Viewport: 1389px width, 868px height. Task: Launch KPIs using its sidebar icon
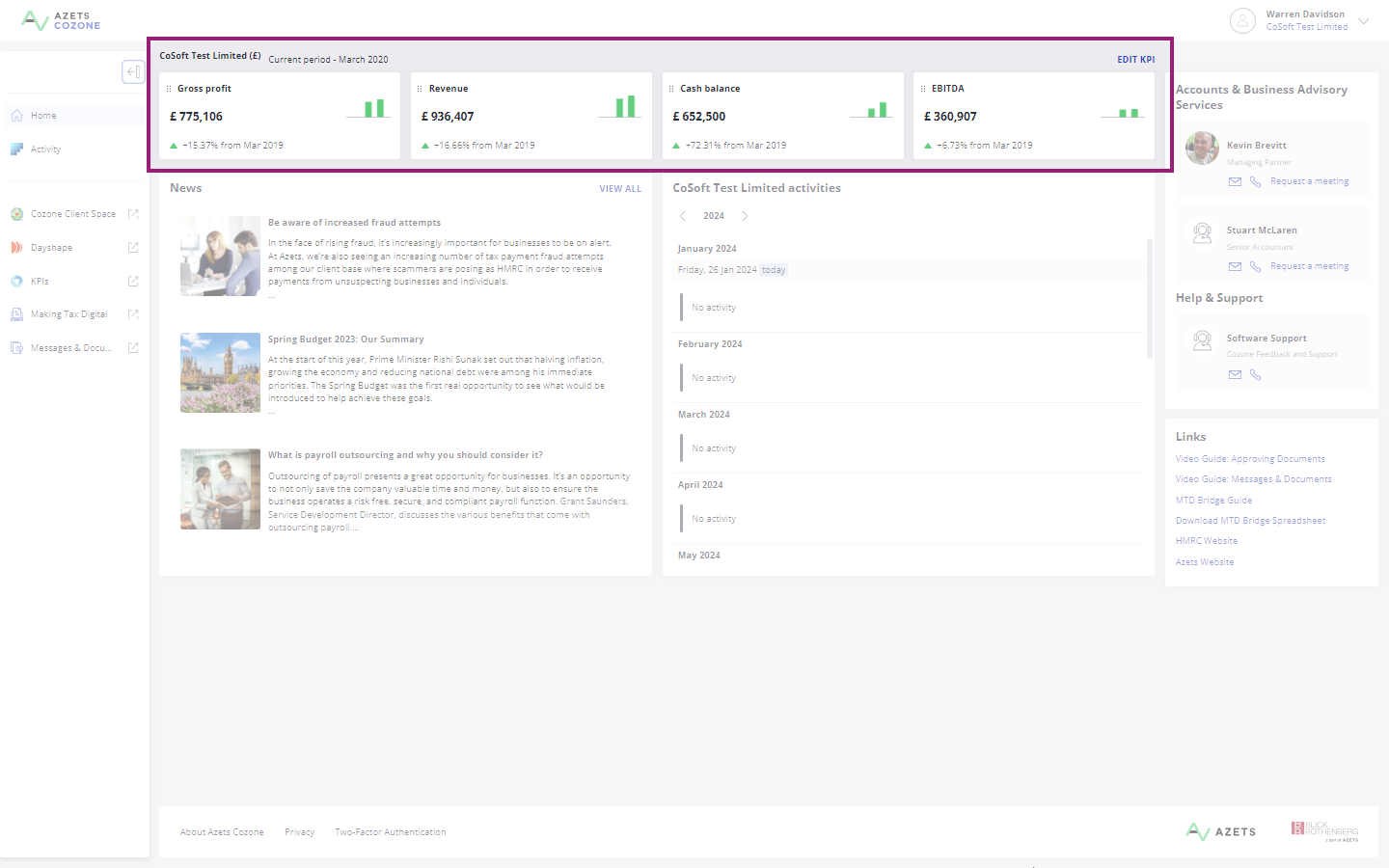tap(132, 281)
